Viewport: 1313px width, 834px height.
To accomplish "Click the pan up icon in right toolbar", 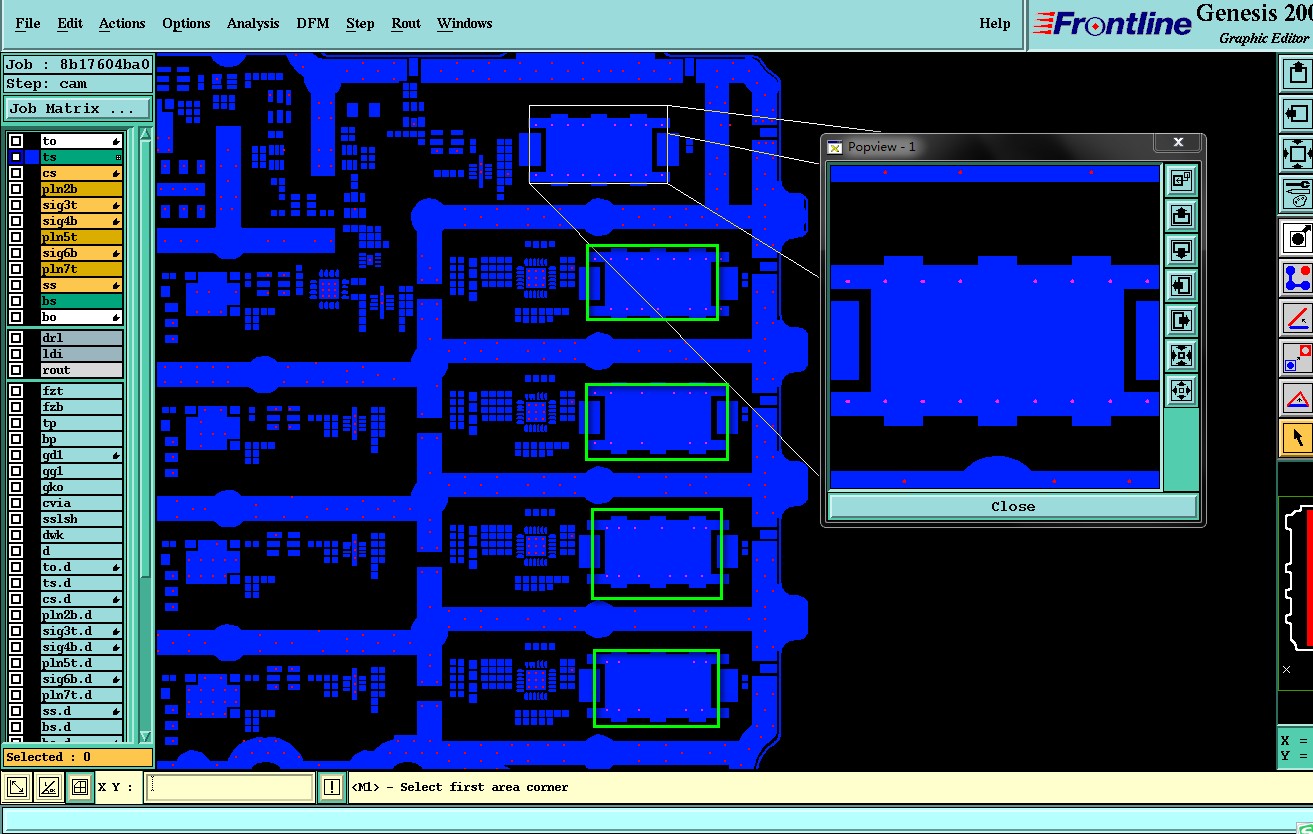I will [x=1298, y=75].
